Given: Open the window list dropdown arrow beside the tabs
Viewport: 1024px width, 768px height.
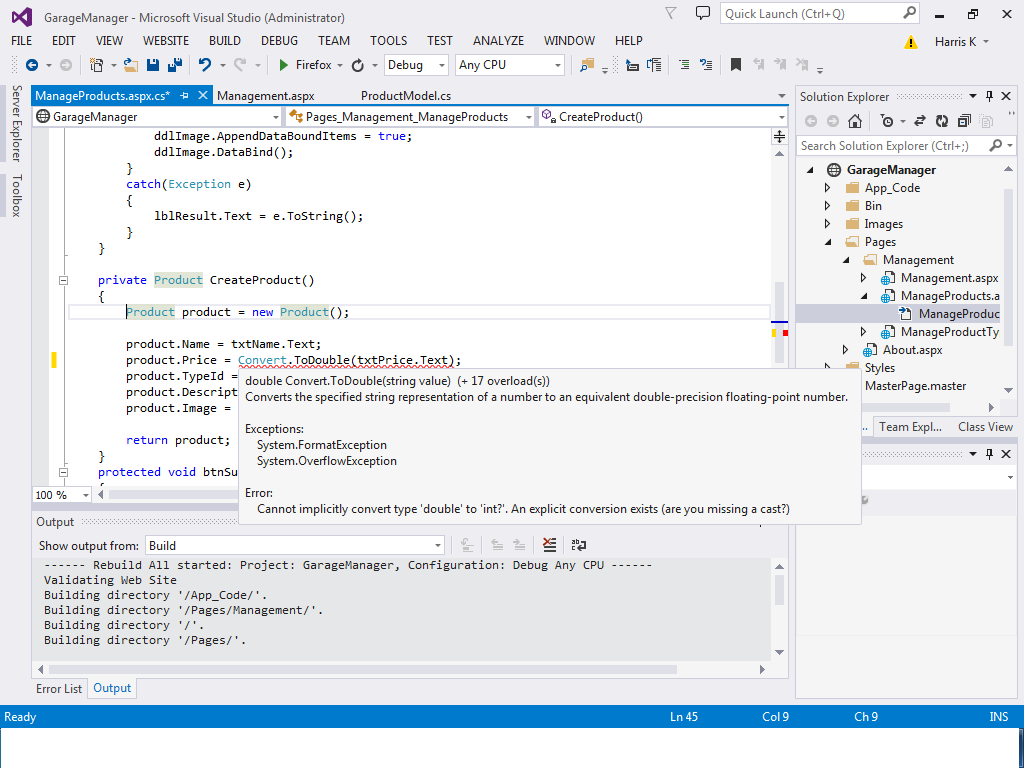Looking at the screenshot, I should coord(782,96).
